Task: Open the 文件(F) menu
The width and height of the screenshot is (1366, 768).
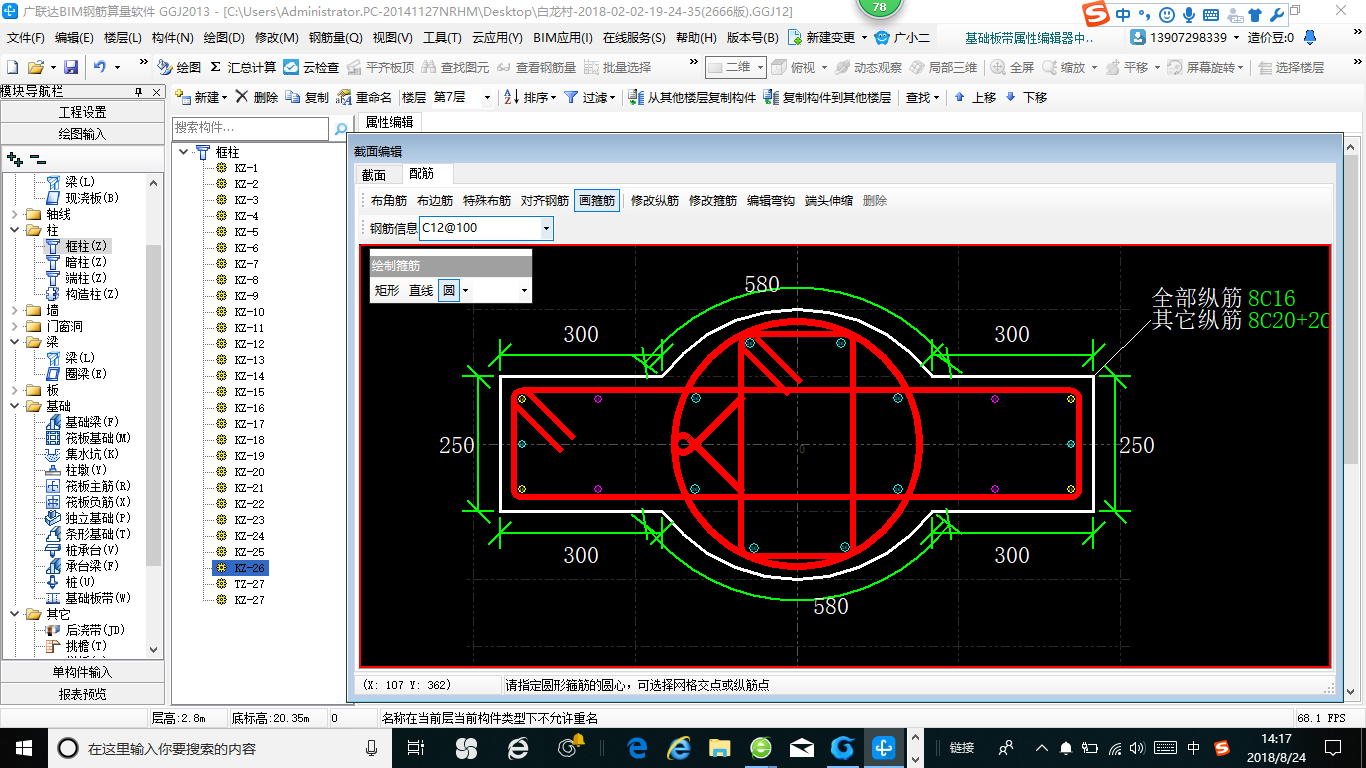Action: (x=25, y=38)
